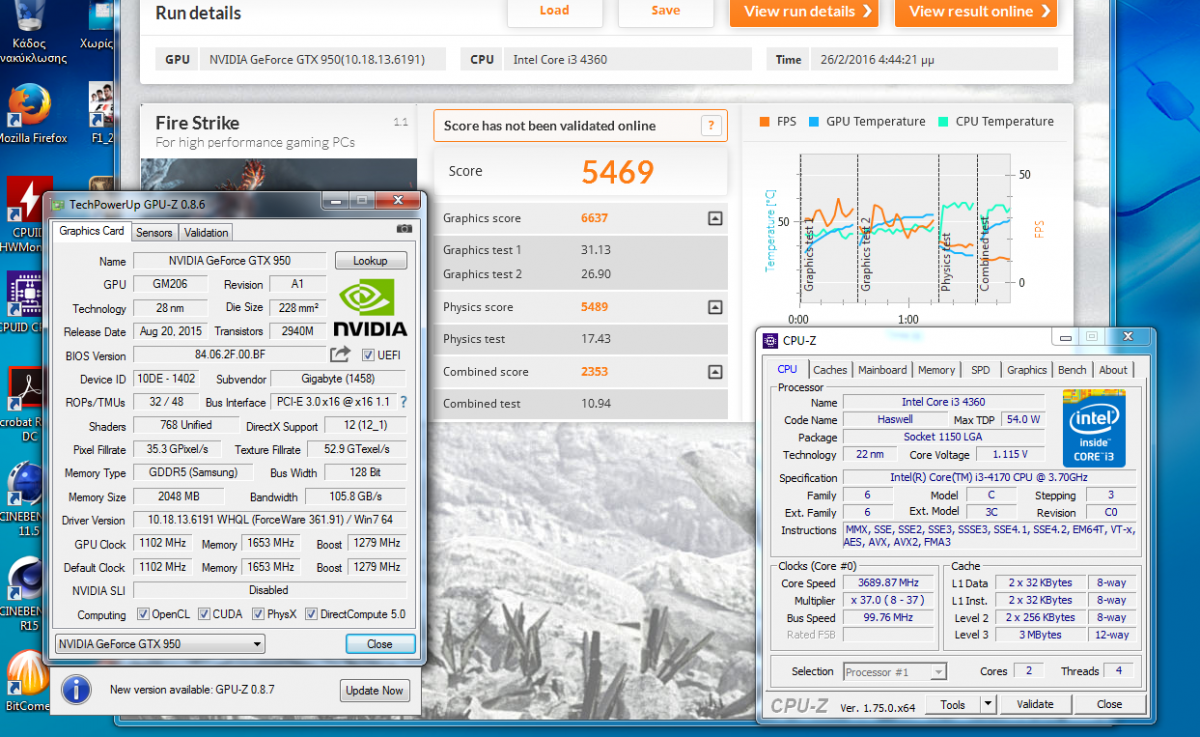Switch to the Caches tab in CPU-Z
The width and height of the screenshot is (1200, 737).
(x=830, y=370)
